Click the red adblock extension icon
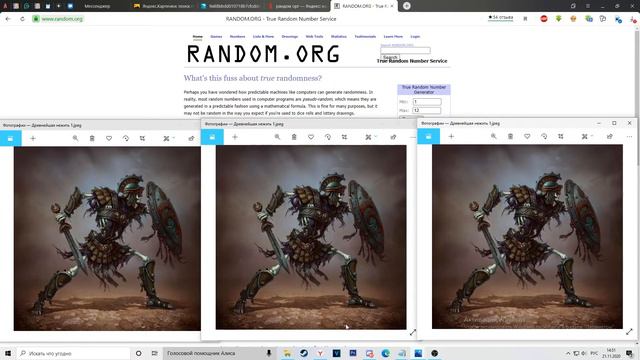The height and width of the screenshot is (360, 640). tap(544, 19)
